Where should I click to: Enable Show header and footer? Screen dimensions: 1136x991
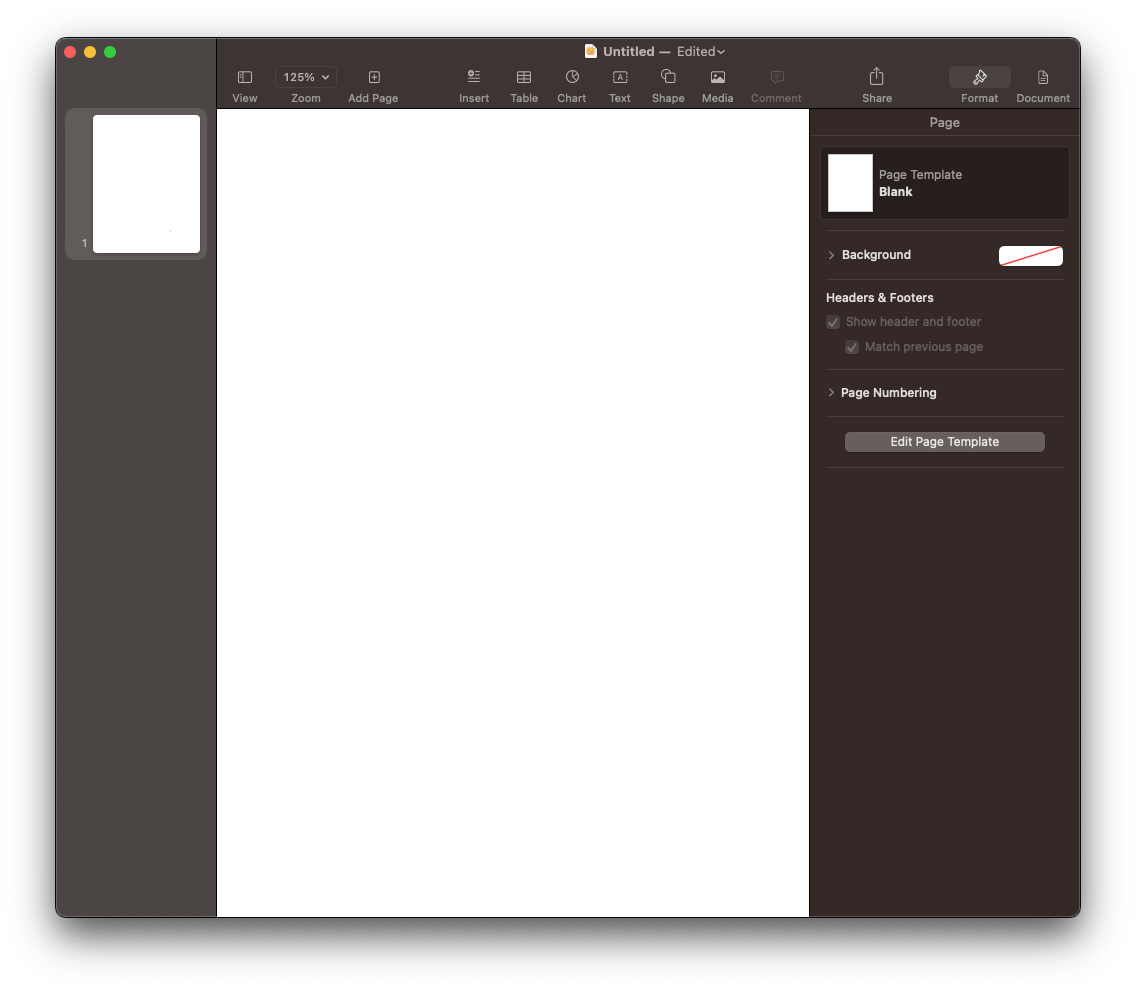833,322
